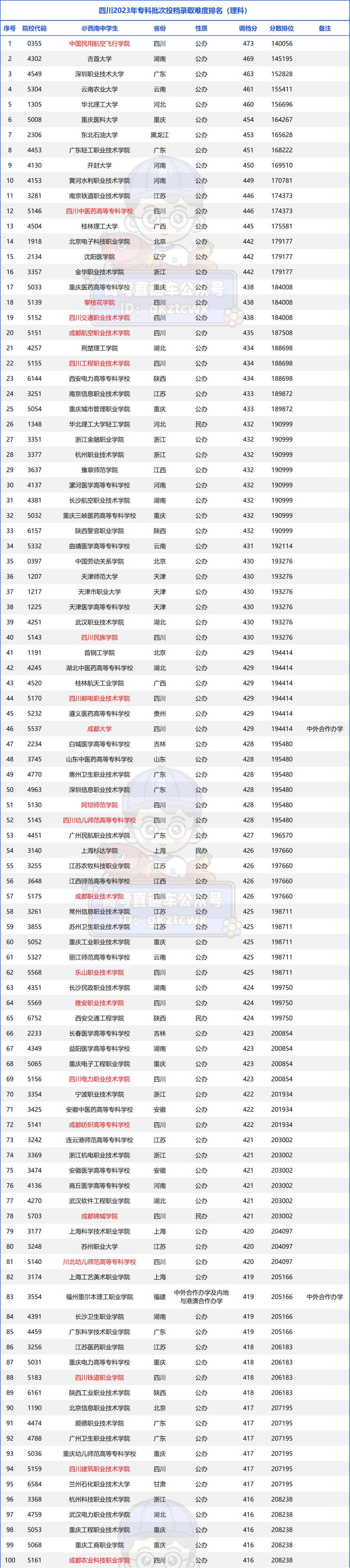Click 开封大学 school name

(x=99, y=165)
